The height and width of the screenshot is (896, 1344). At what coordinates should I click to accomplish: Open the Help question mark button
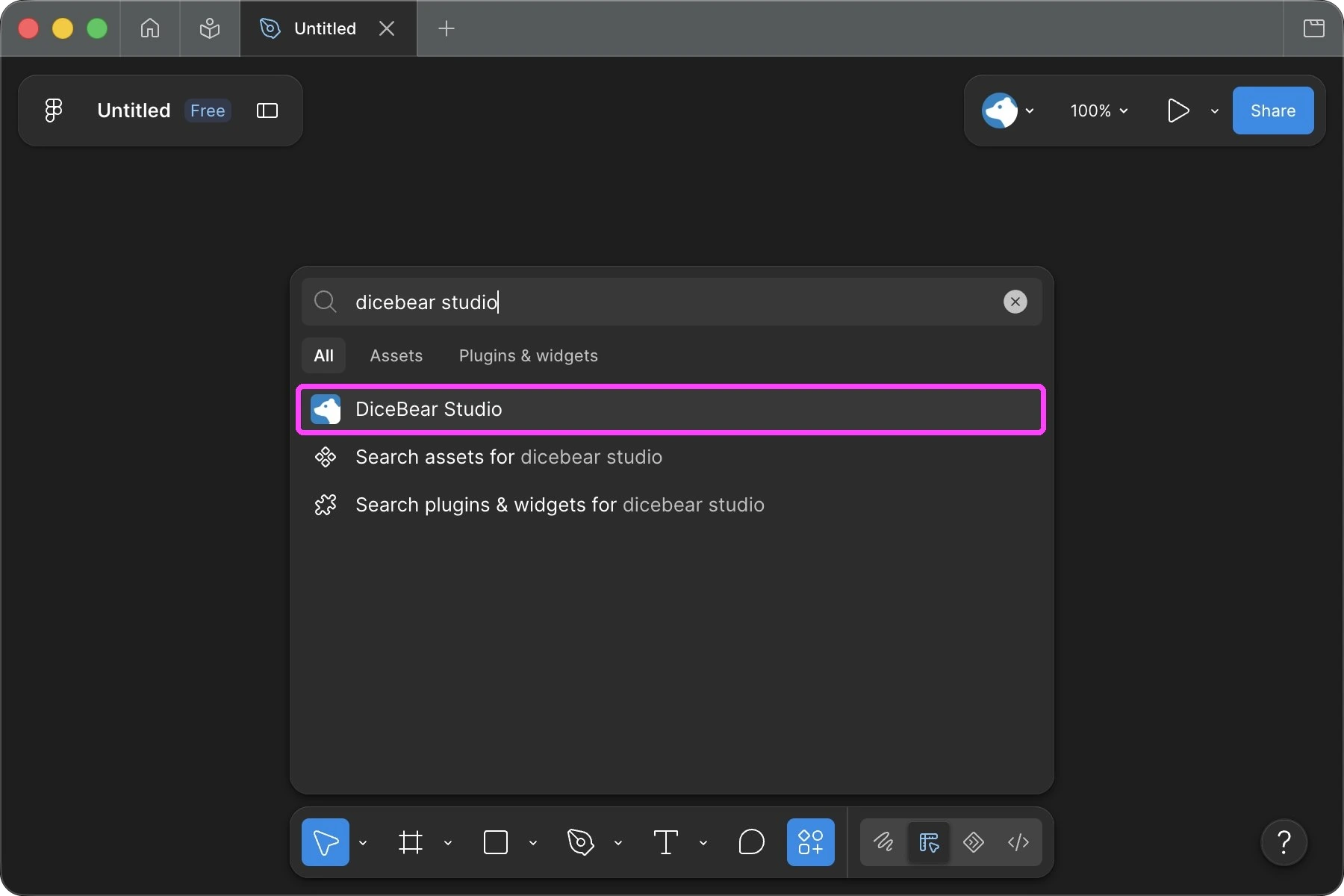[x=1284, y=842]
